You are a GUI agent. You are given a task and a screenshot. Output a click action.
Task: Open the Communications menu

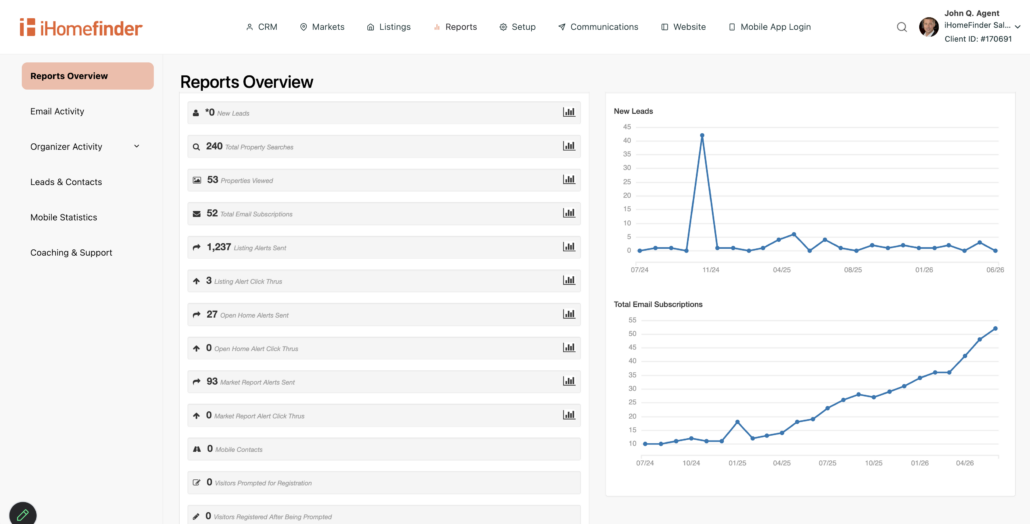(x=598, y=27)
